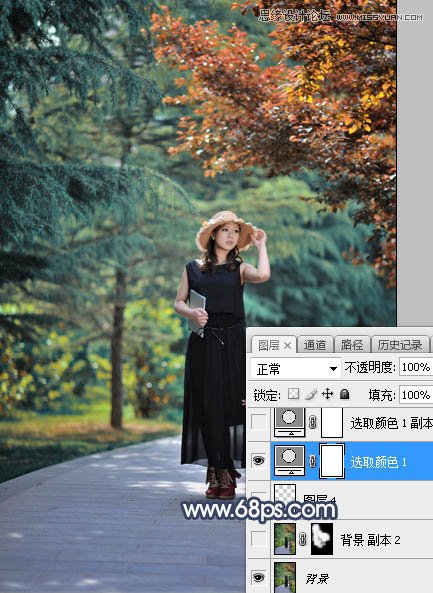This screenshot has width=433, height=593.
Task: Select the layer named 选取颜色 1 副本
Action: (391, 424)
